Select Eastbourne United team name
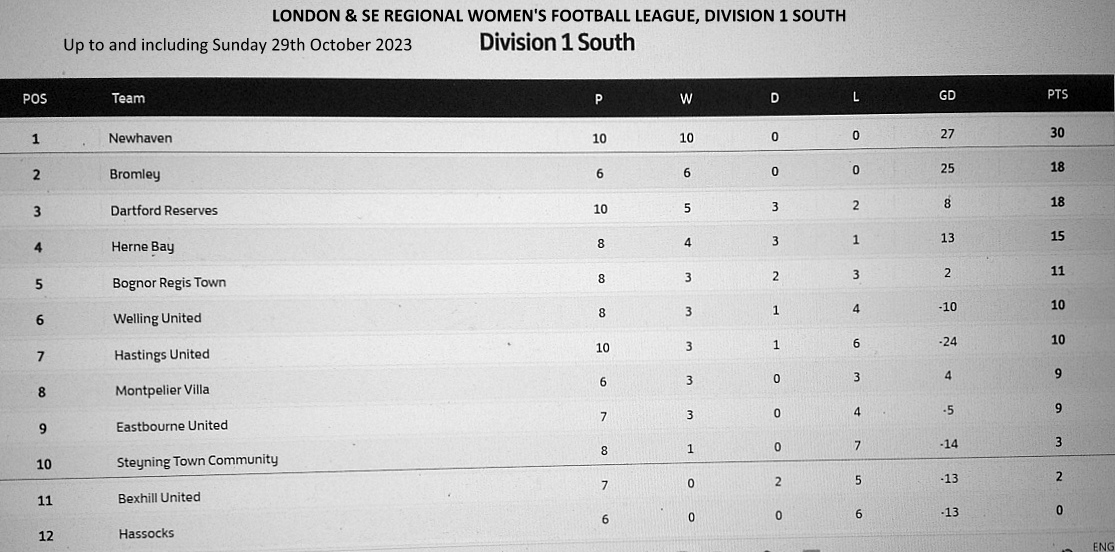The image size is (1115, 552). point(172,425)
